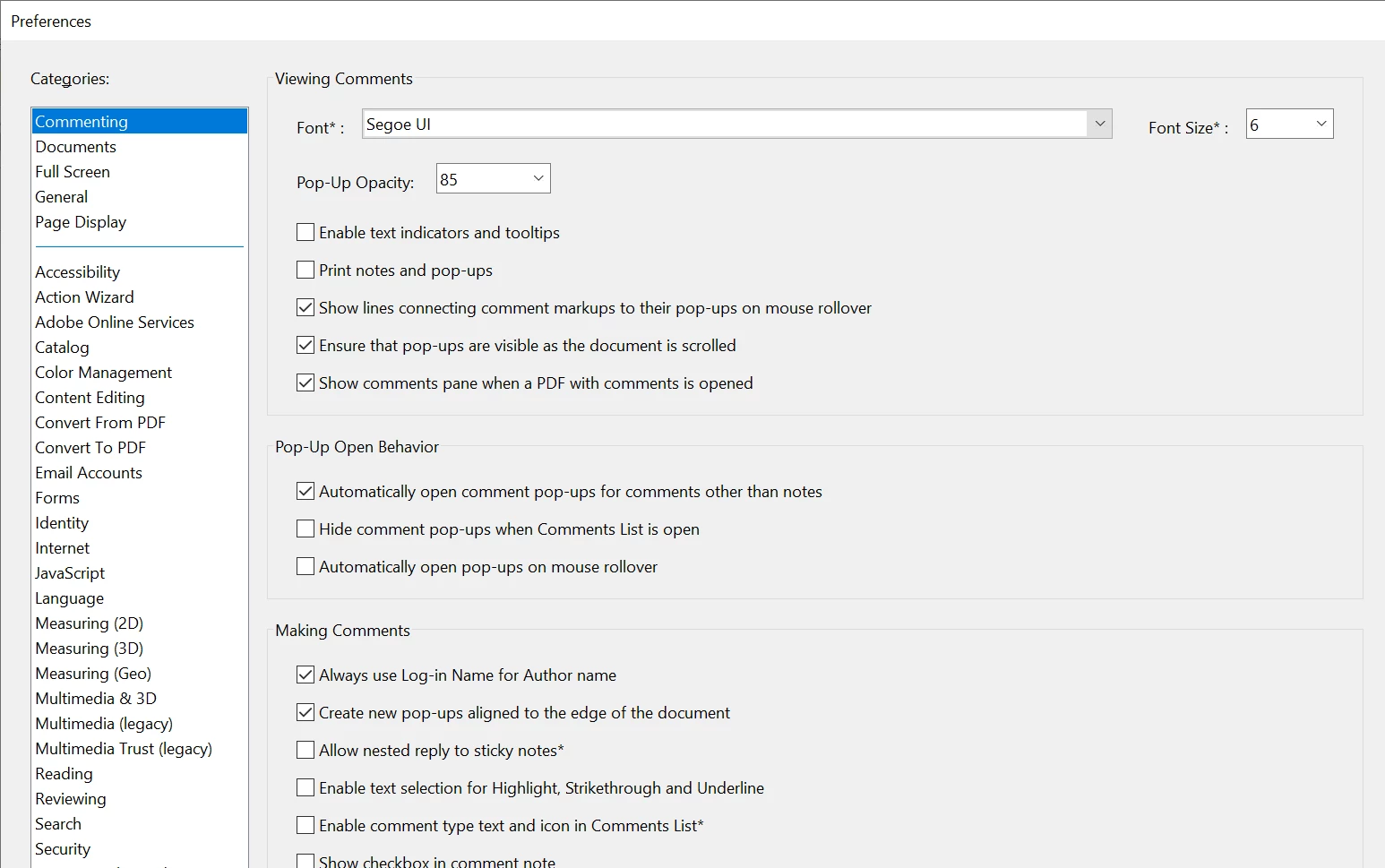1385x868 pixels.
Task: Uncheck Show lines connecting comment markups checkbox
Action: pyautogui.click(x=305, y=308)
